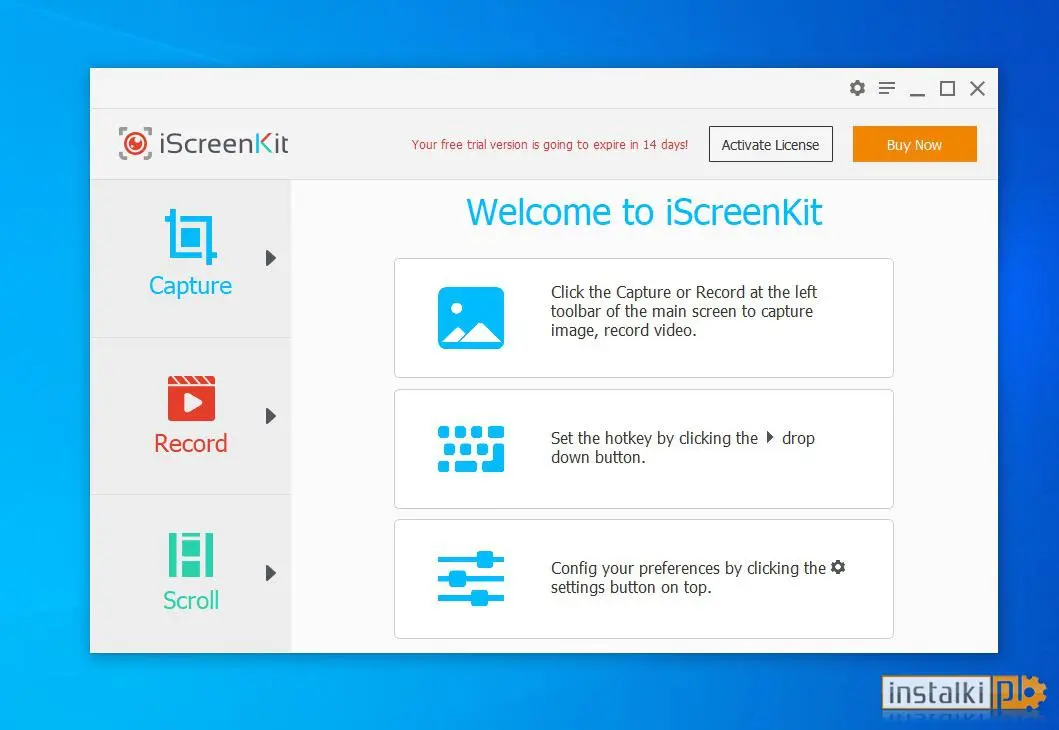1059x730 pixels.
Task: Maximize the iScreenKit window
Action: 948,88
